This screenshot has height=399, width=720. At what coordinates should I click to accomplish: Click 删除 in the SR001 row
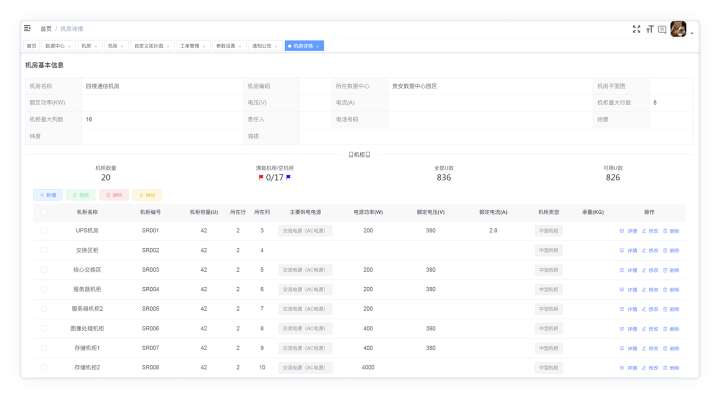(671, 231)
